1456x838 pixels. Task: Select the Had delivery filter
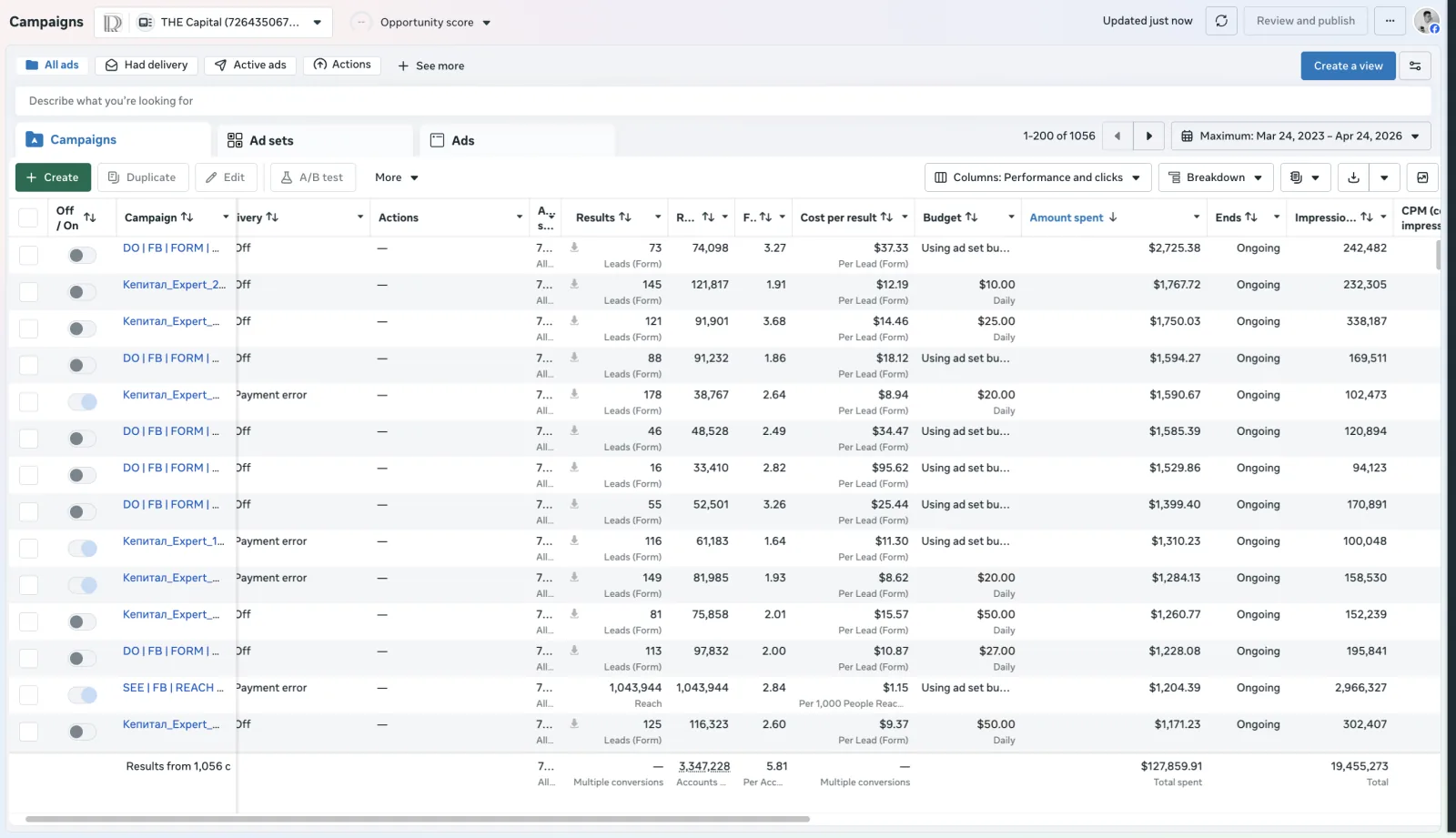coord(147,66)
